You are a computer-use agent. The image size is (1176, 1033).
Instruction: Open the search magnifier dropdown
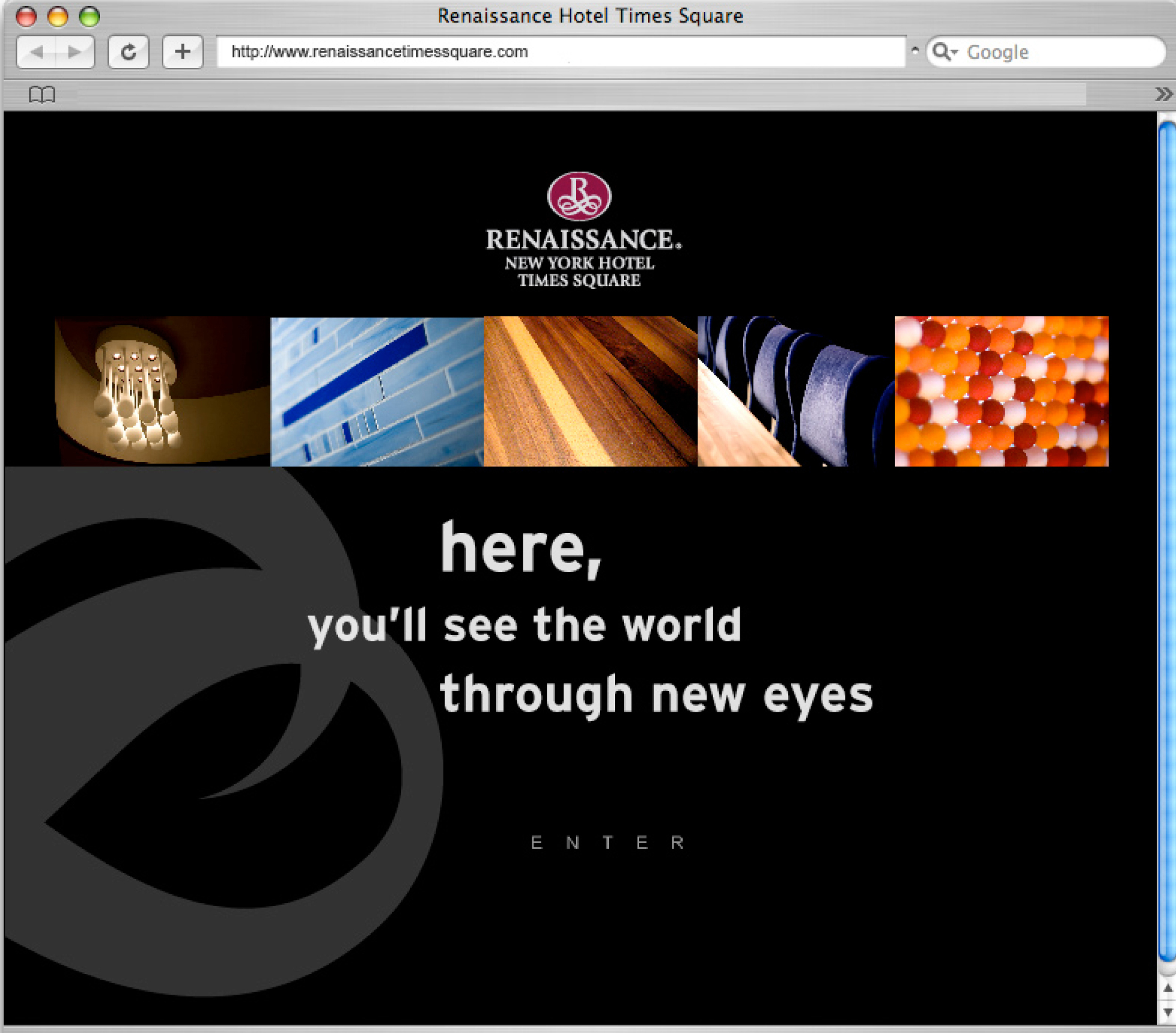point(945,52)
